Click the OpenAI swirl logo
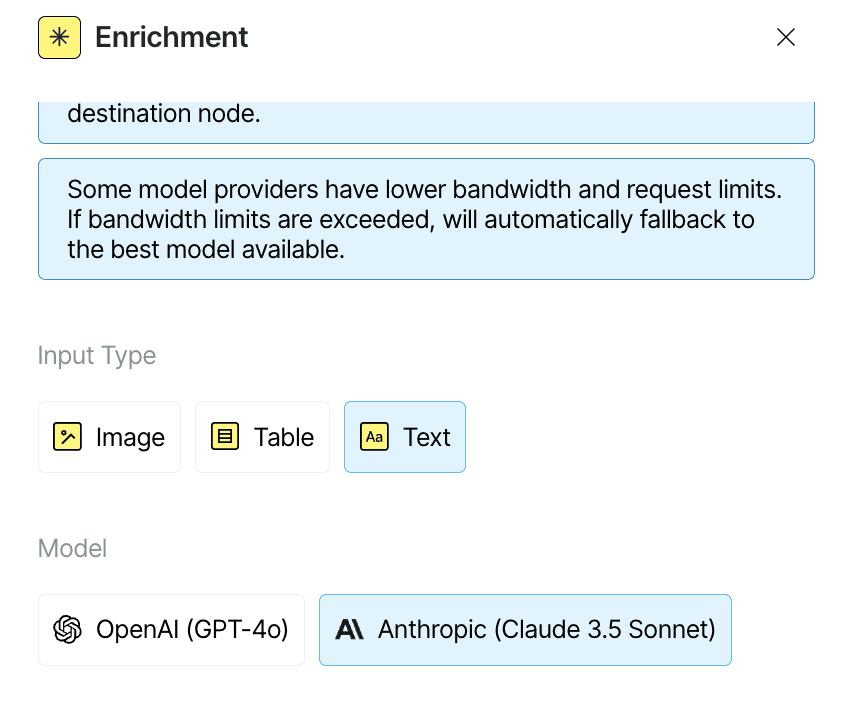Image resolution: width=850 pixels, height=704 pixels. (x=67, y=630)
